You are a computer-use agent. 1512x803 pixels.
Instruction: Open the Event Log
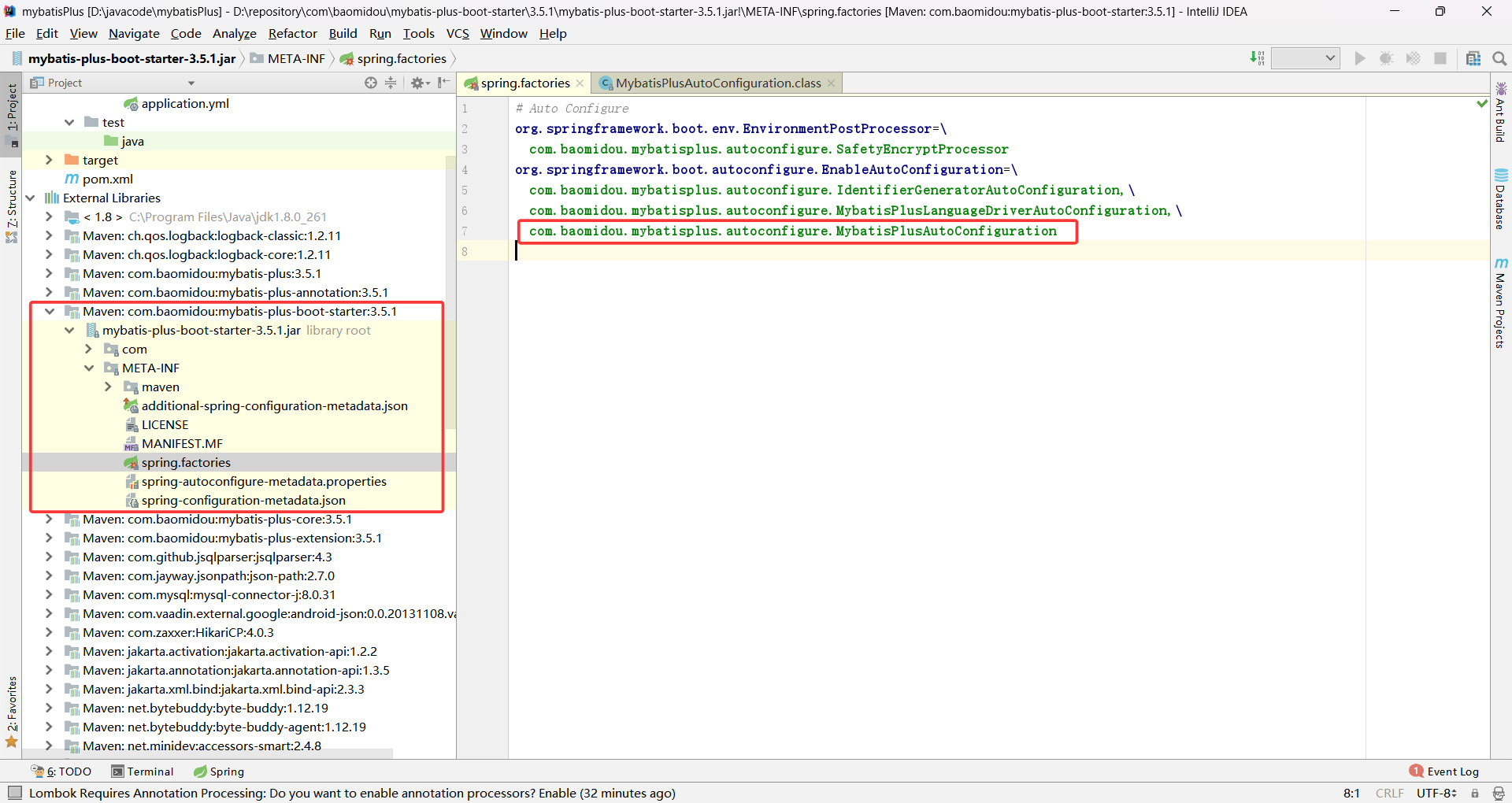coord(1444,772)
